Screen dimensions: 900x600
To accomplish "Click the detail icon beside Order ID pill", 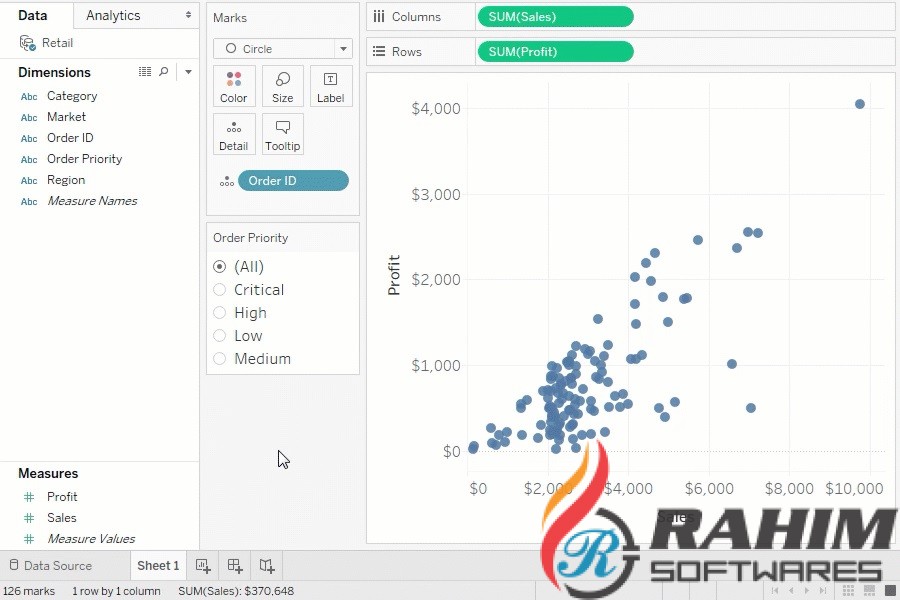I will 227,181.
